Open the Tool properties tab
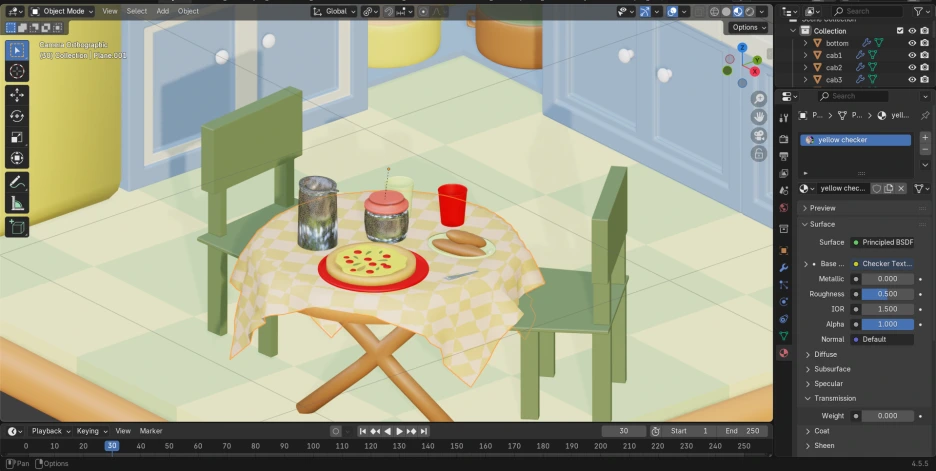 click(784, 118)
